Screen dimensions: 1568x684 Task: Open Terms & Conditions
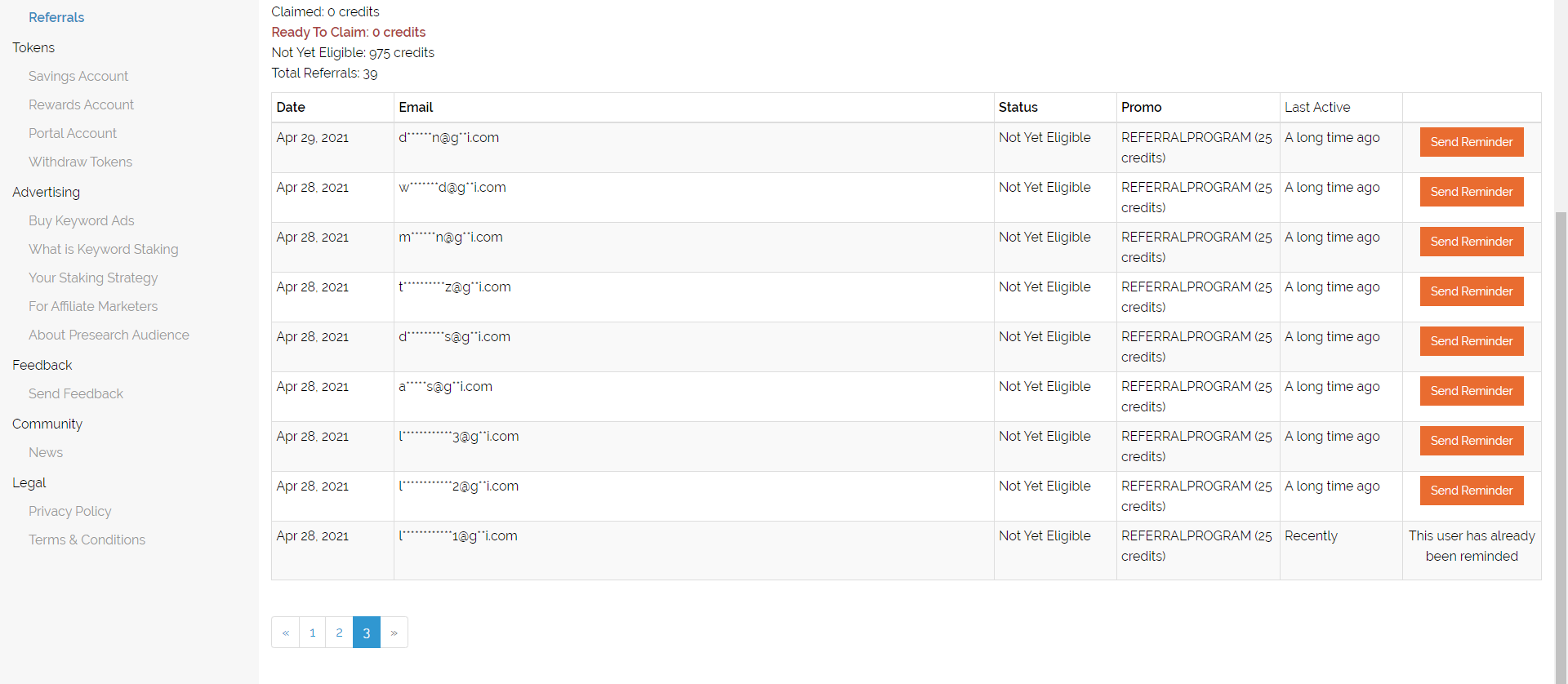coord(87,540)
